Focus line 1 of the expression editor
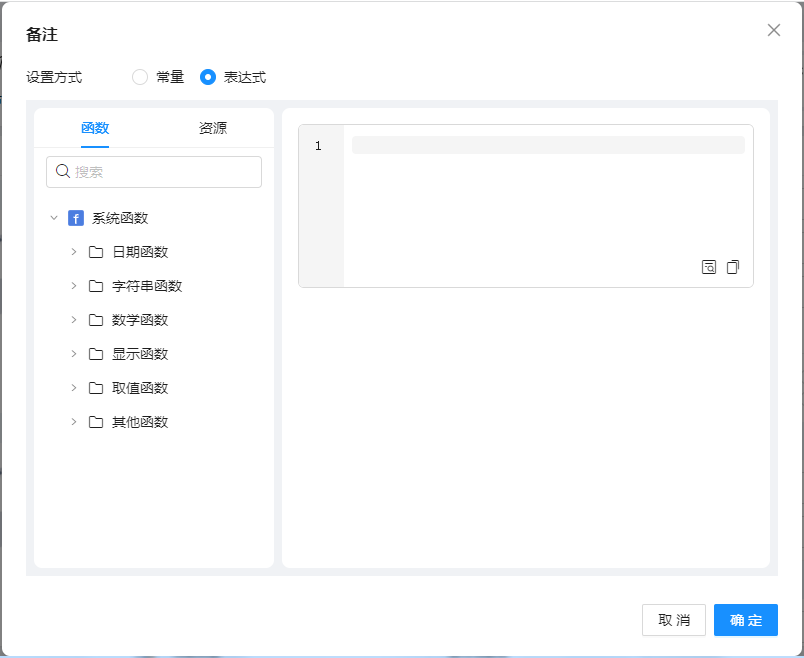This screenshot has height=658, width=804. point(548,146)
